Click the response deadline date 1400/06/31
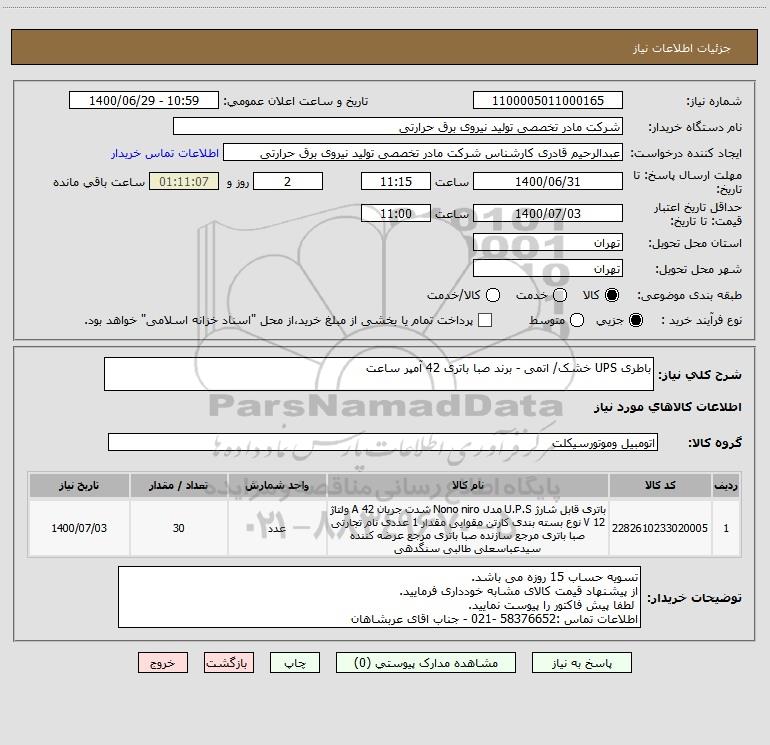 548,181
